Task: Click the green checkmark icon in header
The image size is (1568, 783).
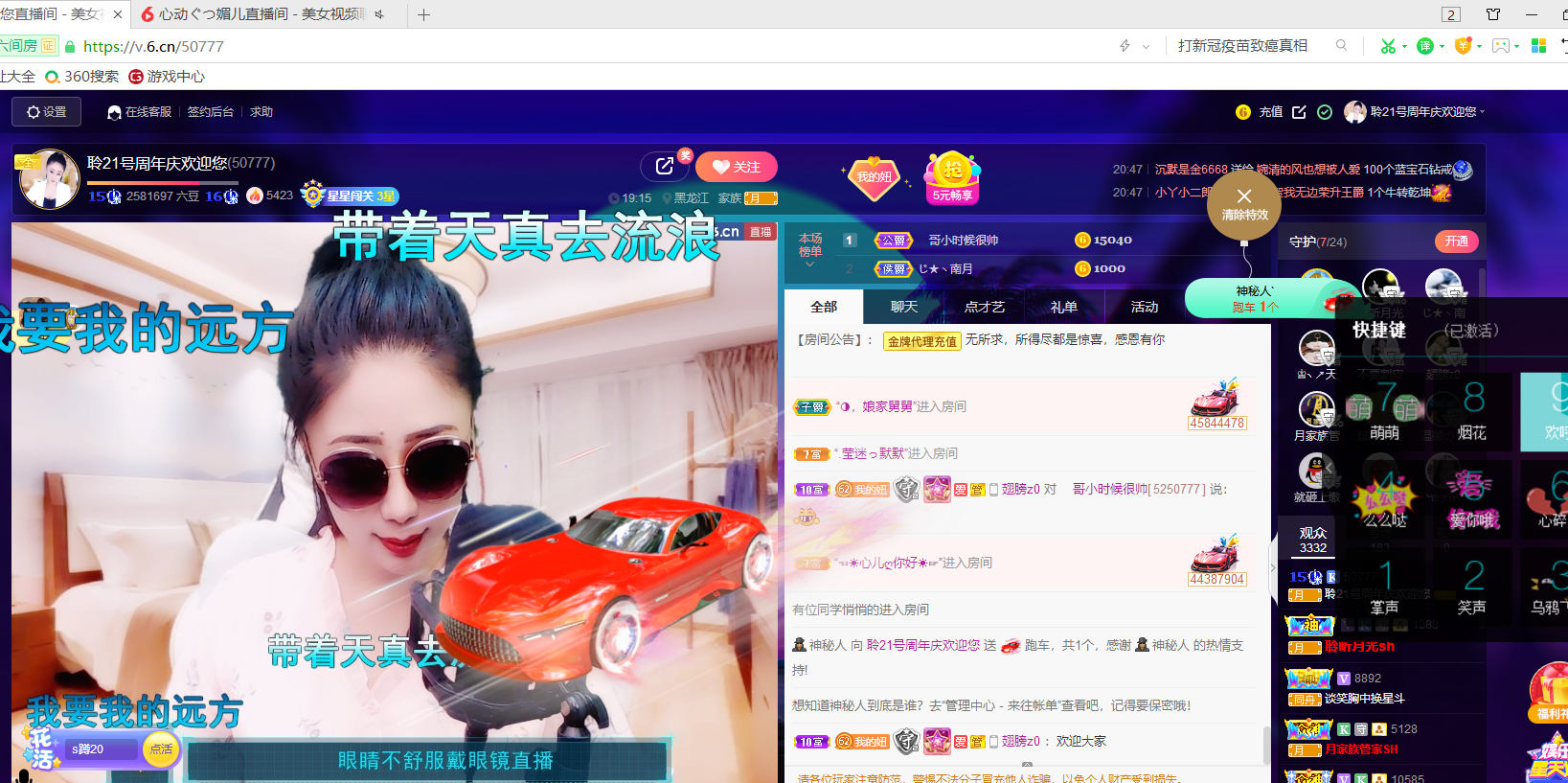Action: 1325,112
